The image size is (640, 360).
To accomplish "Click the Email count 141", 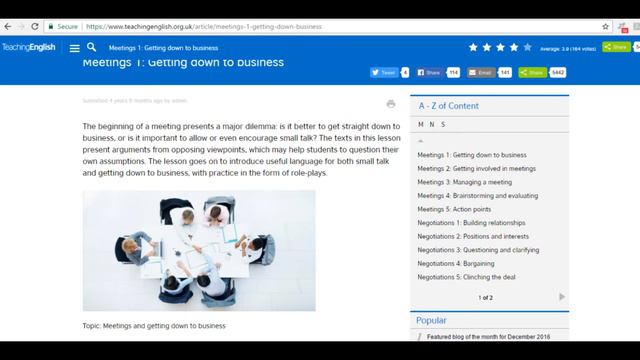I will [505, 73].
